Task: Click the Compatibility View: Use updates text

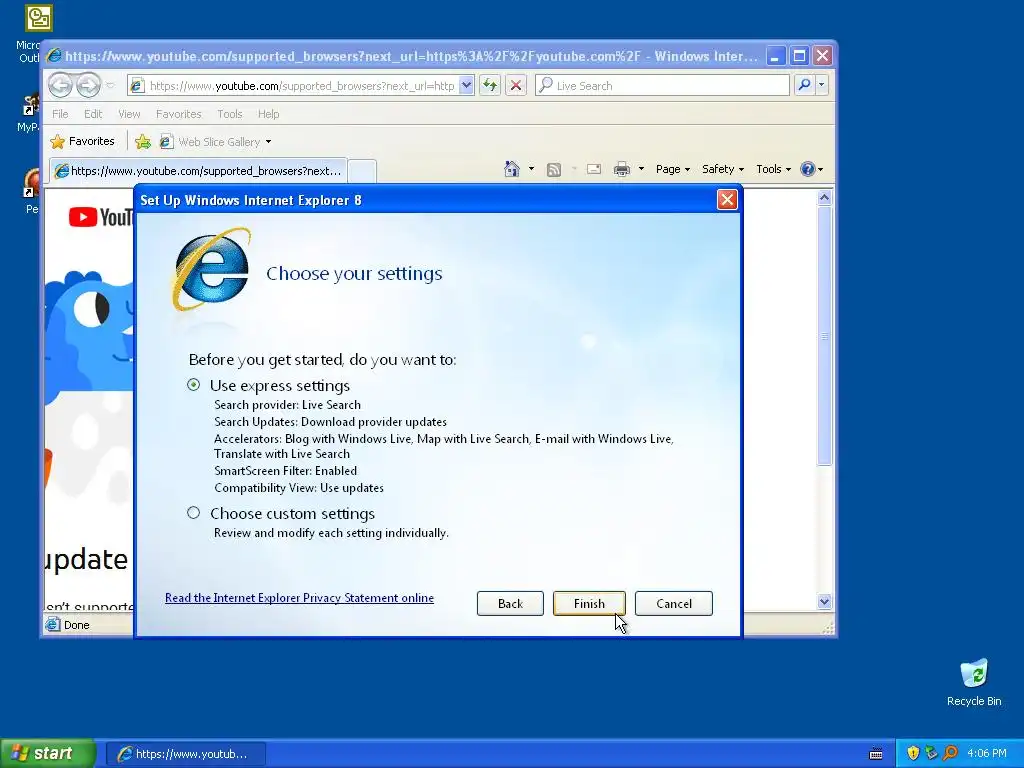Action: (298, 488)
